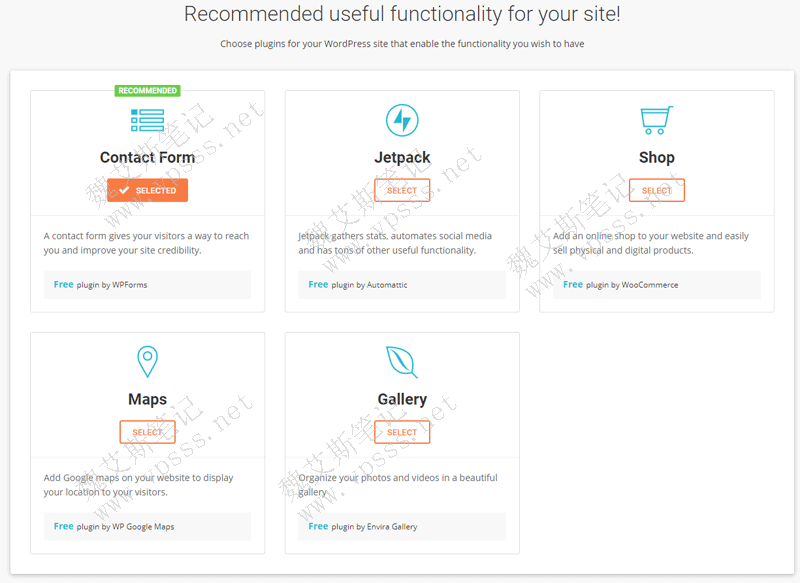Click the Jetpack card title
Viewport: 800px width, 583px height.
coord(402,157)
